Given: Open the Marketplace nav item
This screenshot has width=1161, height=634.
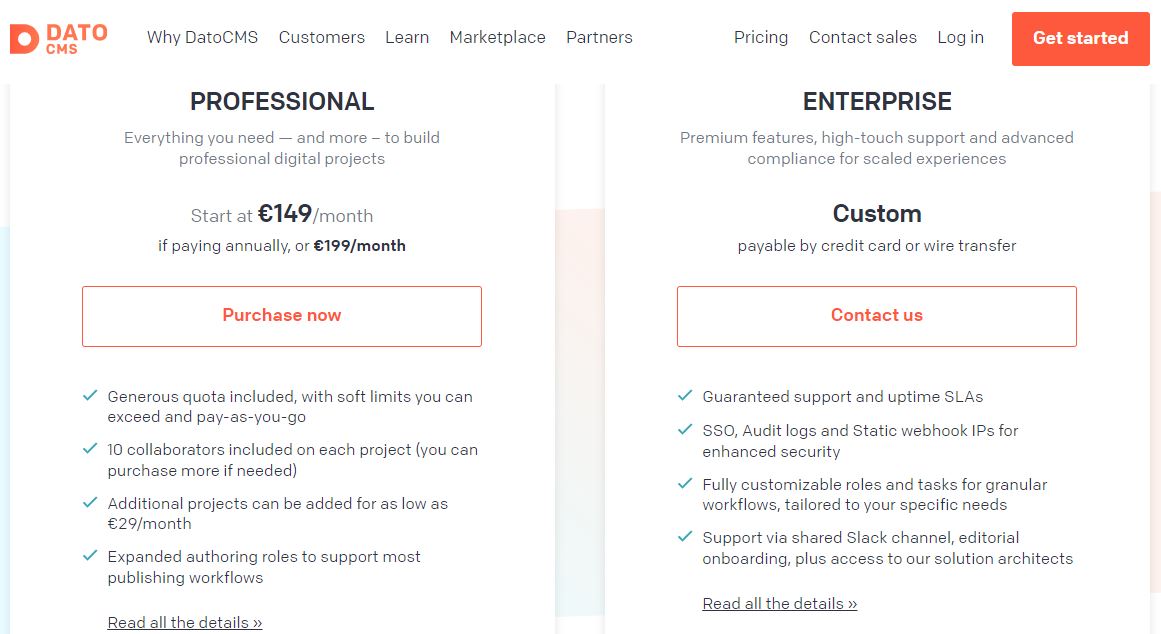Looking at the screenshot, I should (498, 37).
